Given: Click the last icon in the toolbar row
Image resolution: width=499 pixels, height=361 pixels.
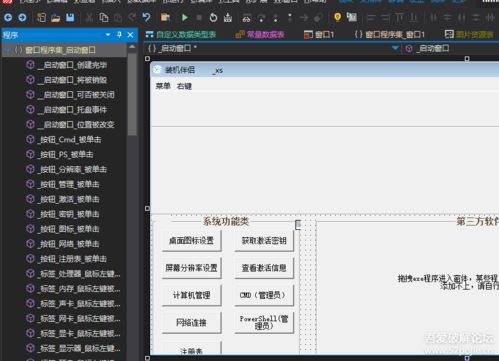Looking at the screenshot, I should (490, 17).
